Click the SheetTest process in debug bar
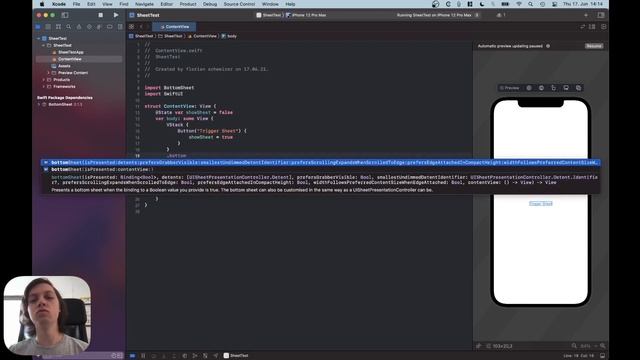The width and height of the screenshot is (640, 360). (x=236, y=356)
